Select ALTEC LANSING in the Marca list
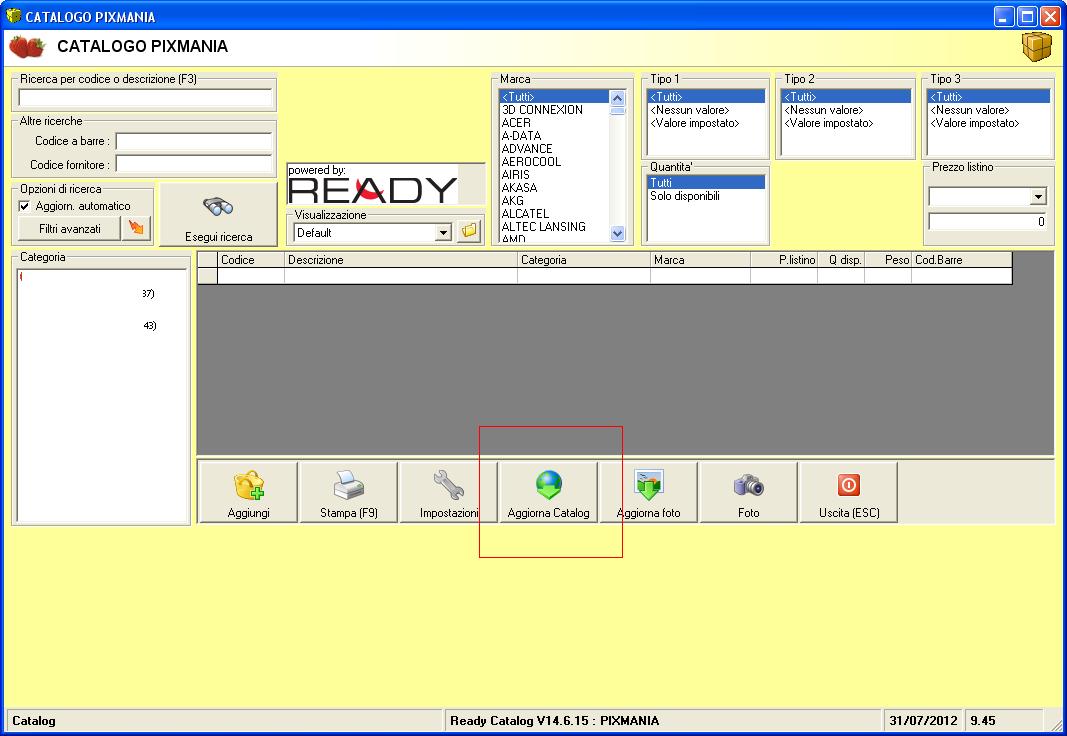1067x736 pixels. click(554, 227)
